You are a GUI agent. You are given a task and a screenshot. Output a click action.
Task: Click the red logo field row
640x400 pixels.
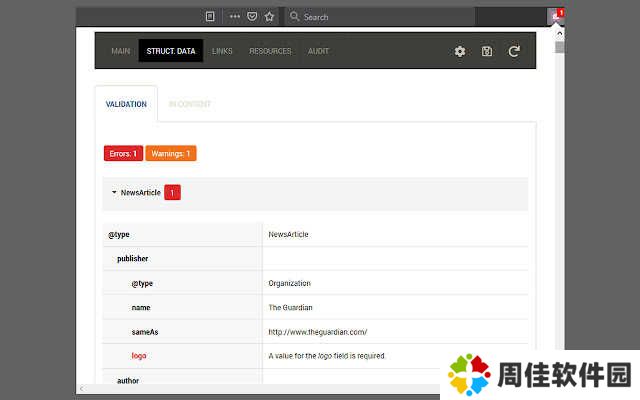(x=139, y=356)
